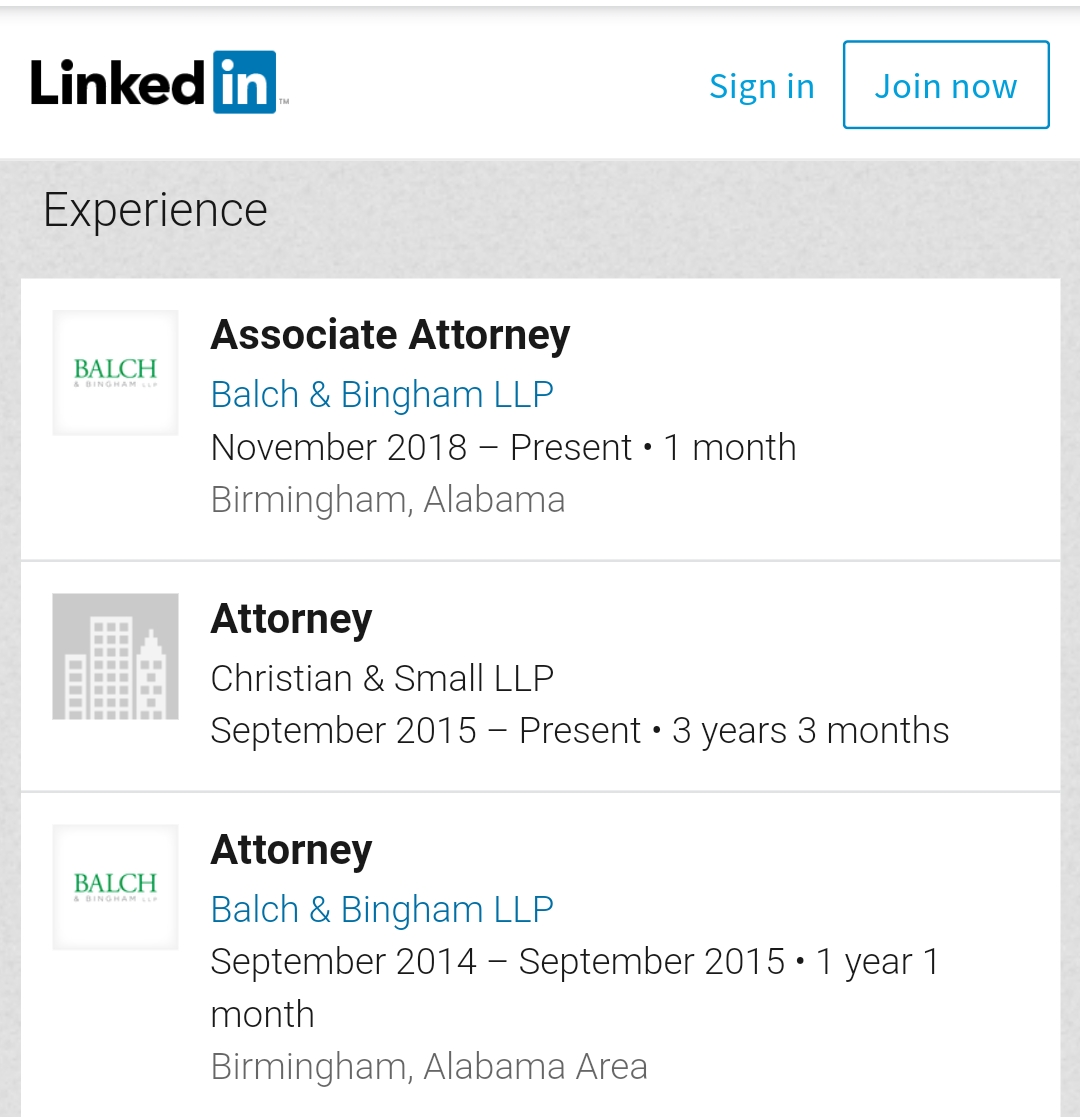Click November 2018 – Present date range

(421, 447)
